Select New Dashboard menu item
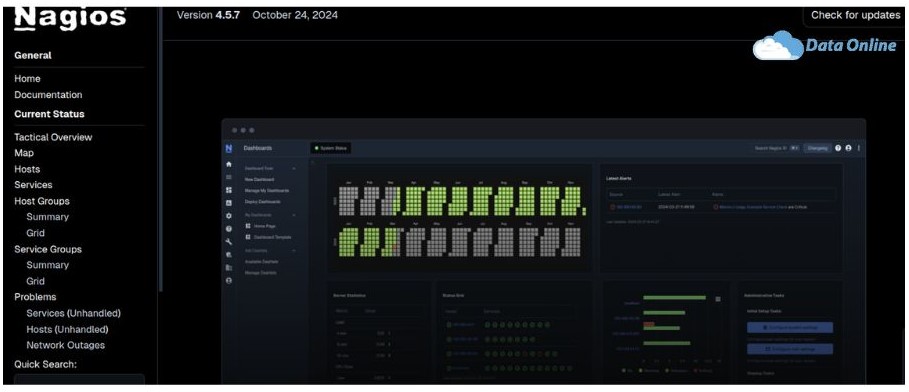The width and height of the screenshot is (909, 392). click(259, 180)
